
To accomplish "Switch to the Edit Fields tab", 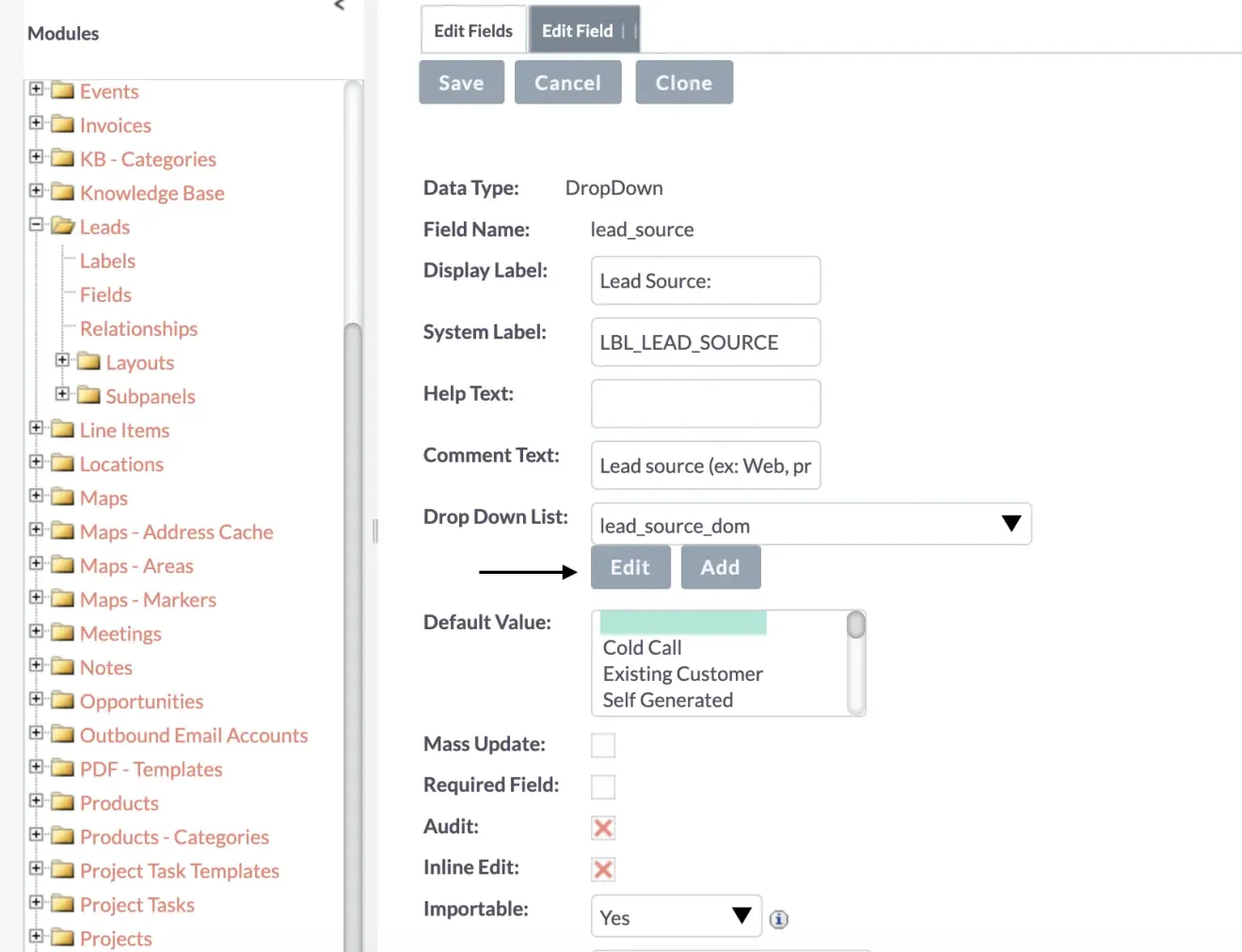I will point(472,29).
